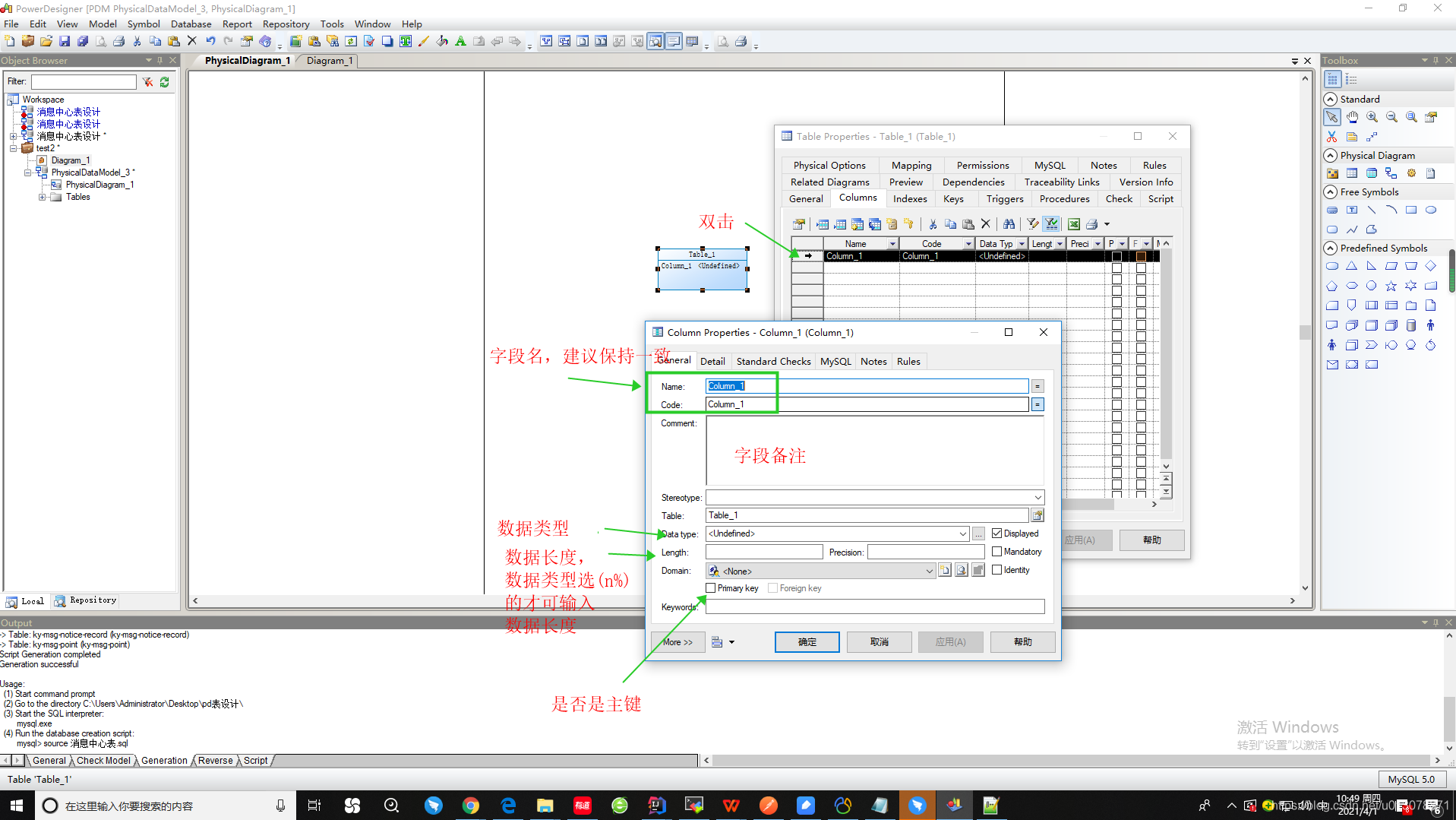Click the Keywords input field
Viewport: 1456px width, 820px height.
point(875,606)
